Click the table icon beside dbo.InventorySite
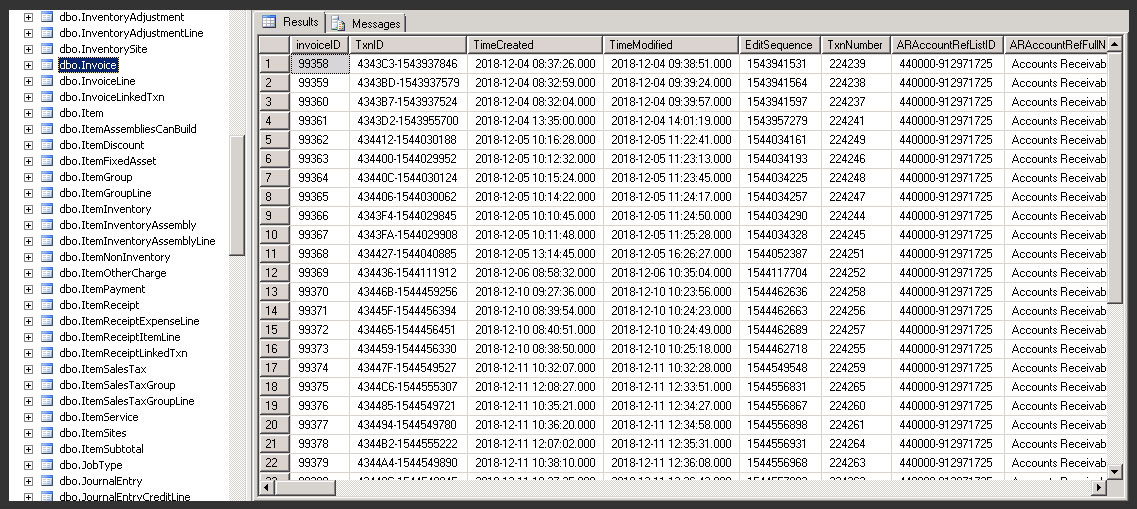The image size is (1137, 509). (46, 49)
